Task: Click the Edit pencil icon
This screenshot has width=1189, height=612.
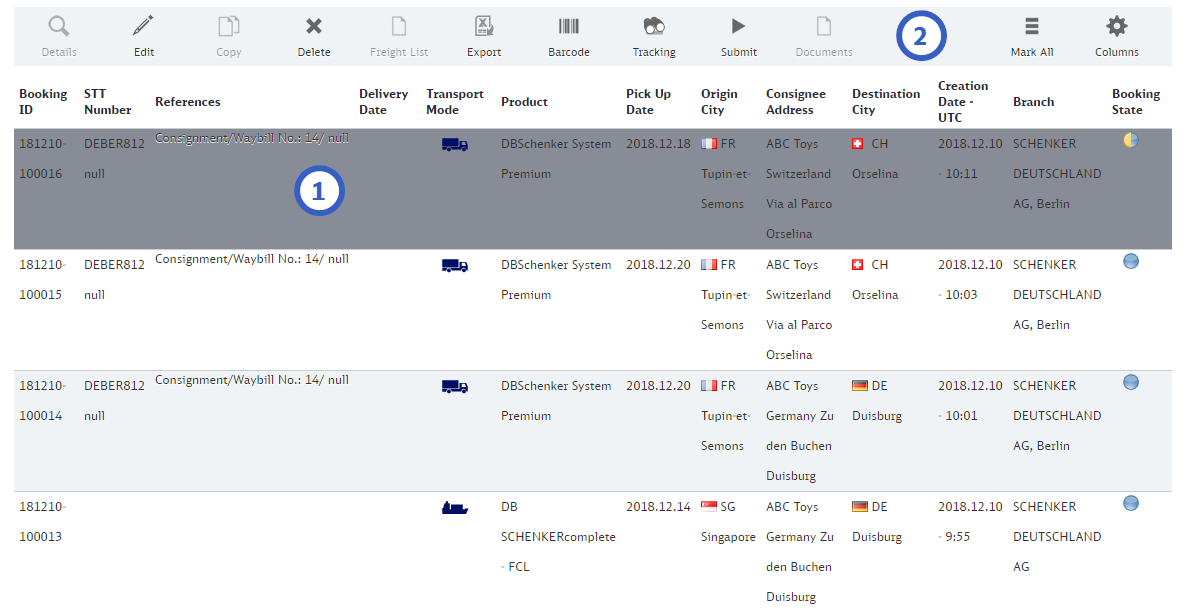Action: pos(143,27)
